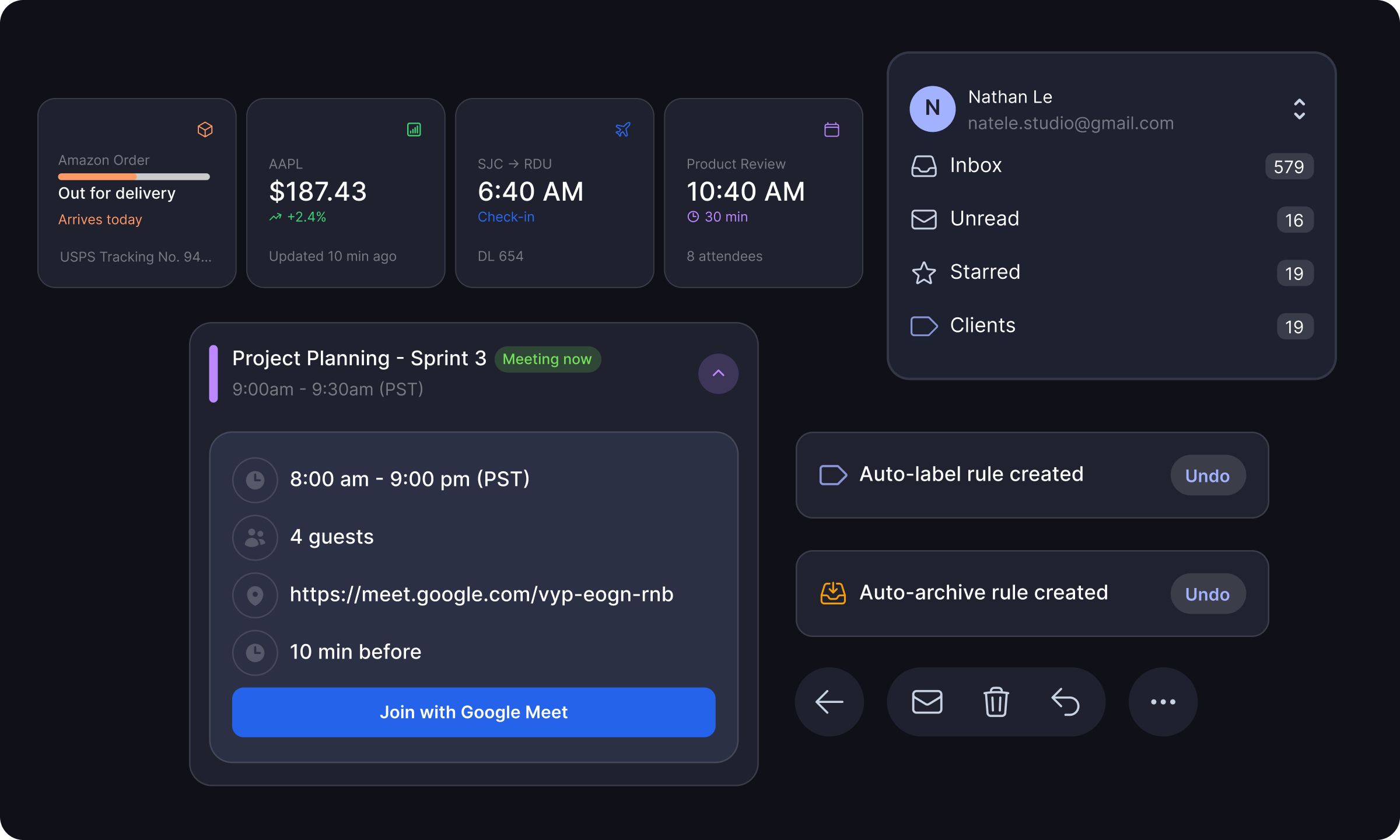
Task: Click the reminder clock icon beside 10 min before
Action: click(255, 653)
